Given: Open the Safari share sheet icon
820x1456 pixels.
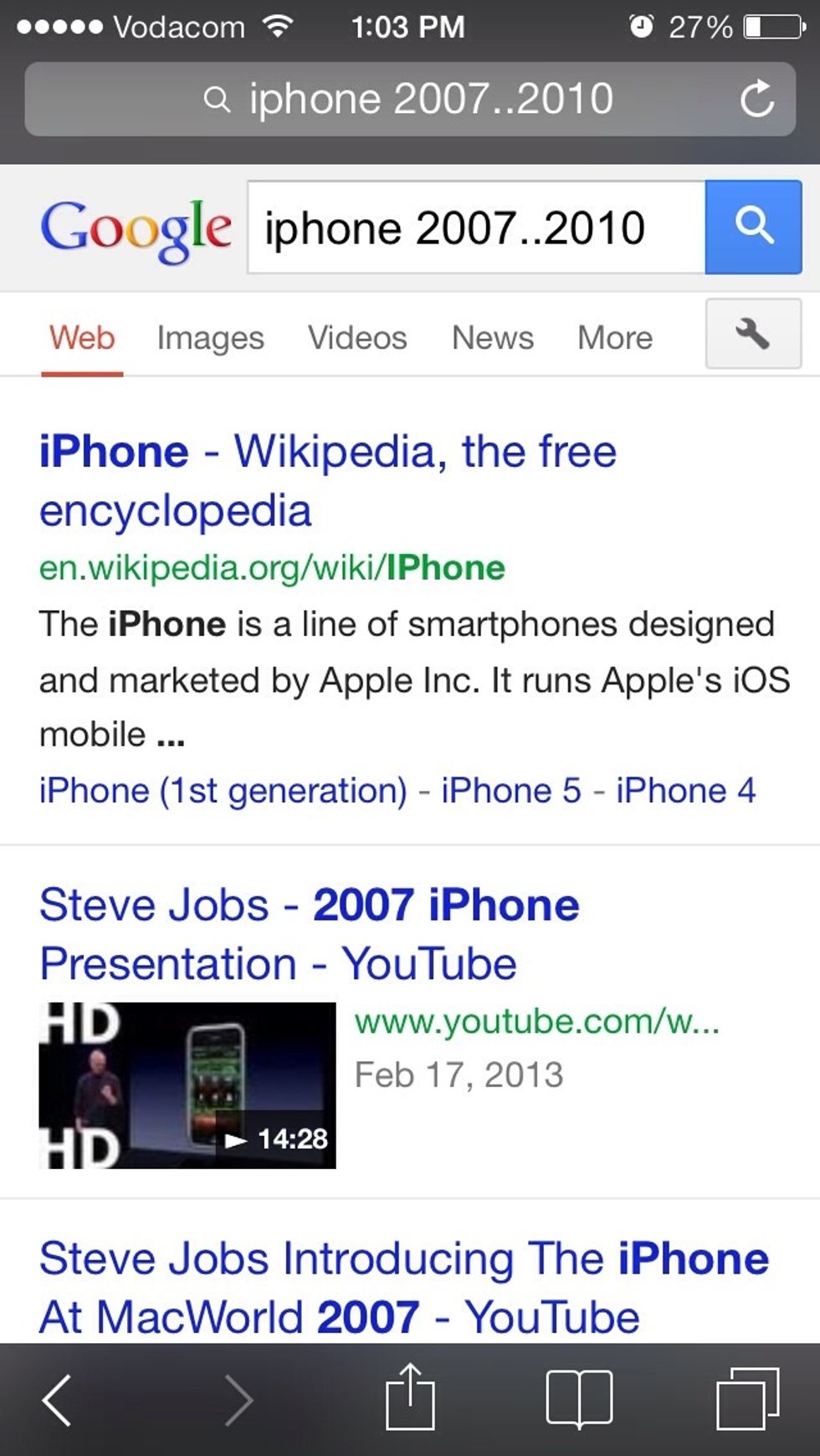Looking at the screenshot, I should (410, 1396).
